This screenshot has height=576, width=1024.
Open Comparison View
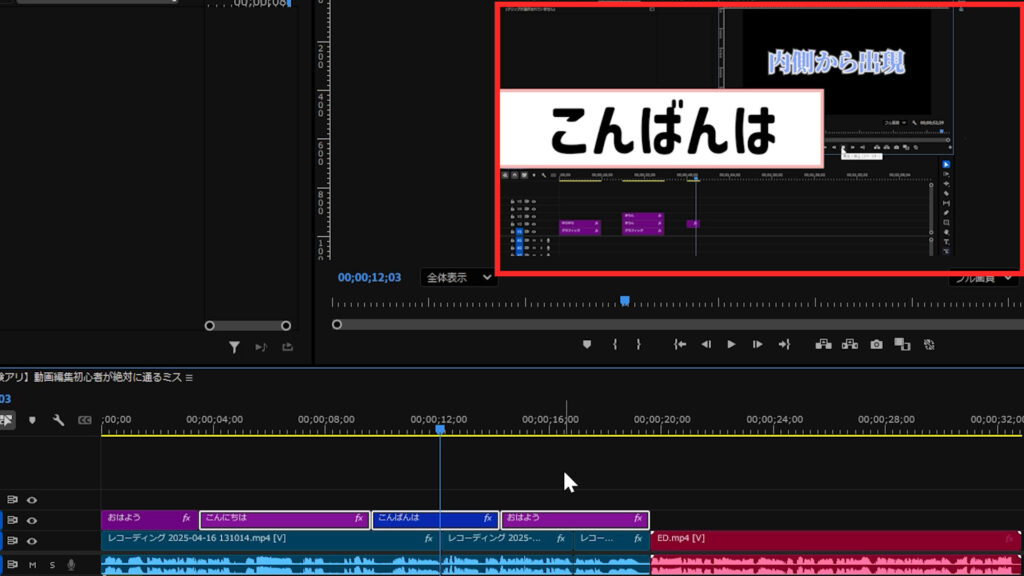click(902, 344)
